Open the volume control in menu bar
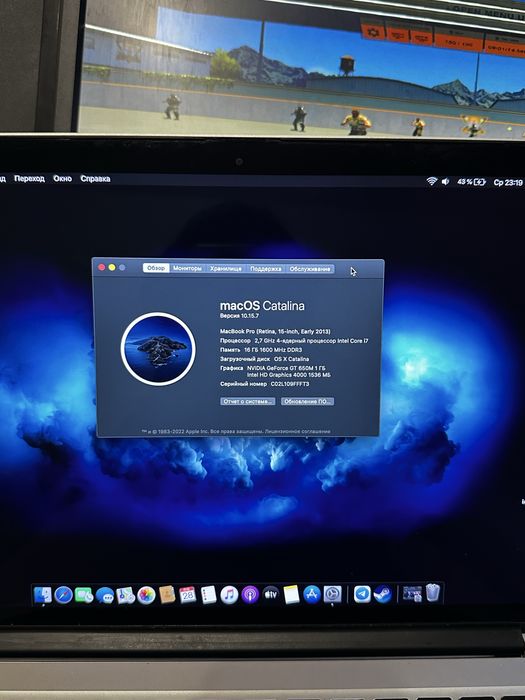 [445, 181]
